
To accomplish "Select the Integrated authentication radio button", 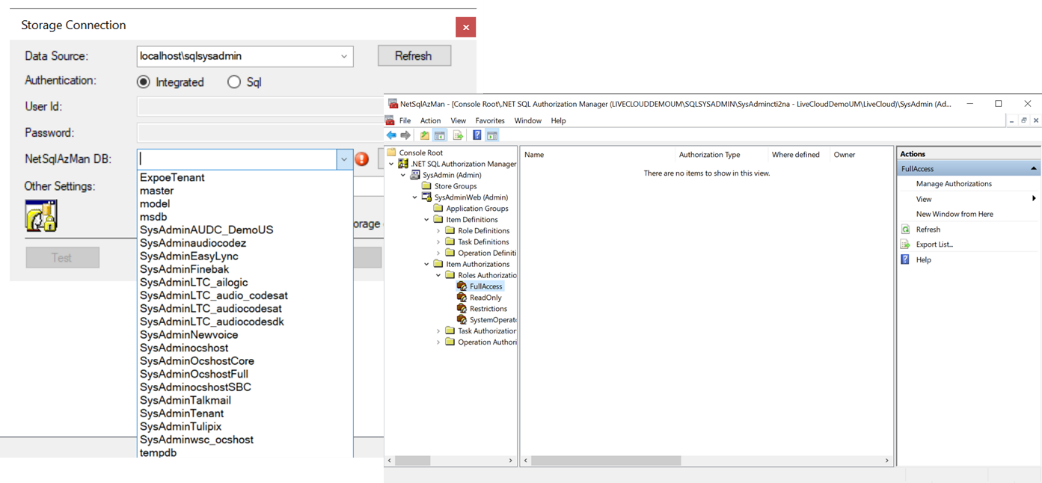I will point(143,82).
